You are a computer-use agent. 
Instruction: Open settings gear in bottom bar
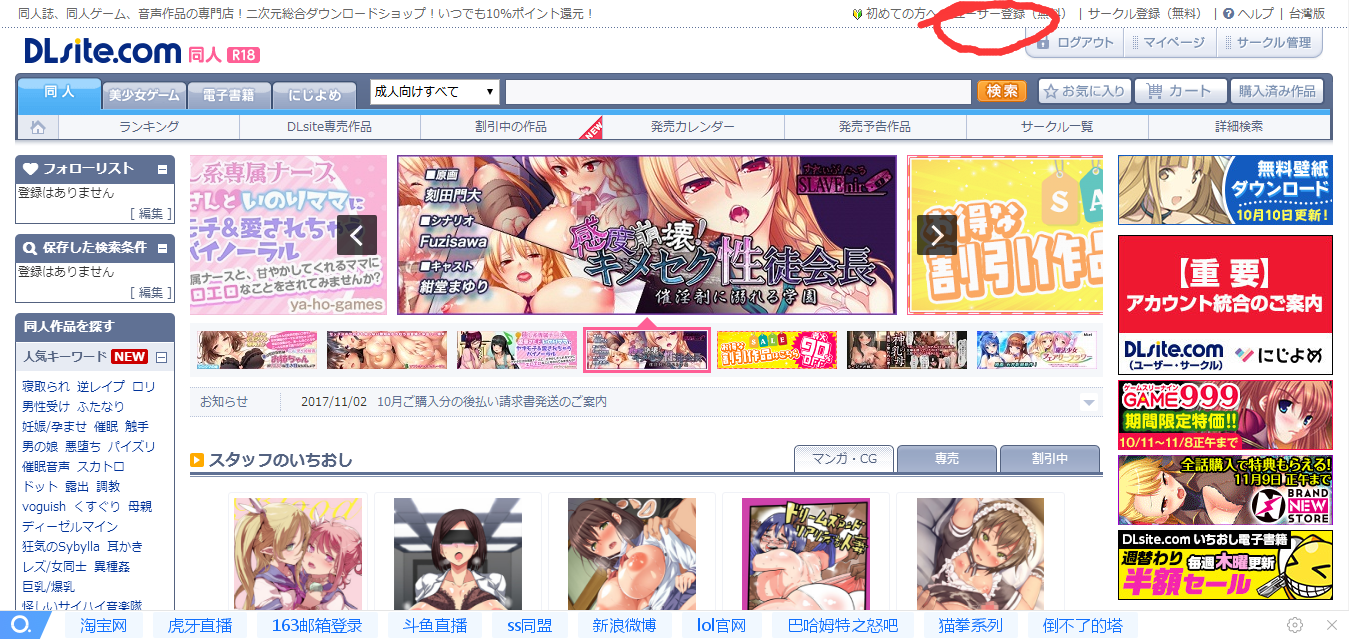pos(1295,625)
